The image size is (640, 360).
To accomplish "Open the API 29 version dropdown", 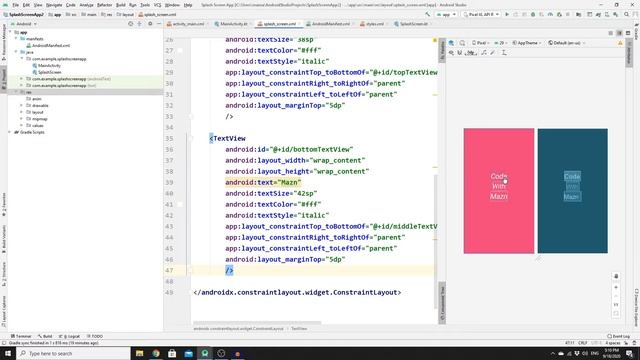I will click(500, 43).
